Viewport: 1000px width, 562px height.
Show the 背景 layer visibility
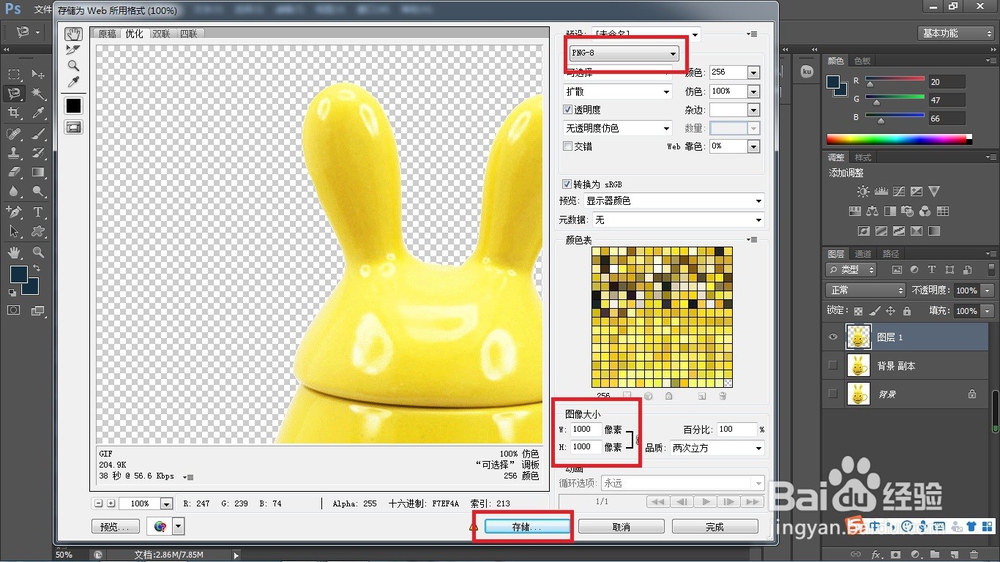pos(833,394)
